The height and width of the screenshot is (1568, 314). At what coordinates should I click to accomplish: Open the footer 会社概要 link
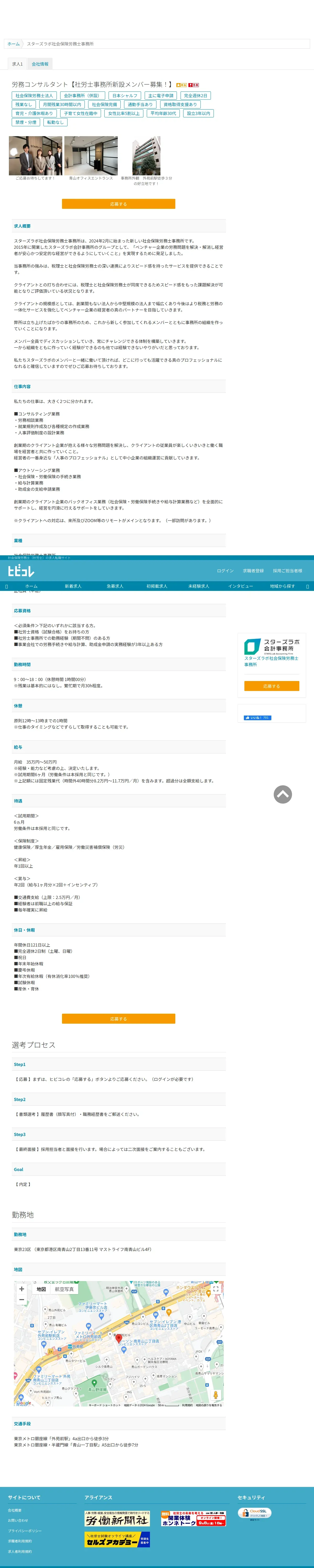click(15, 1510)
